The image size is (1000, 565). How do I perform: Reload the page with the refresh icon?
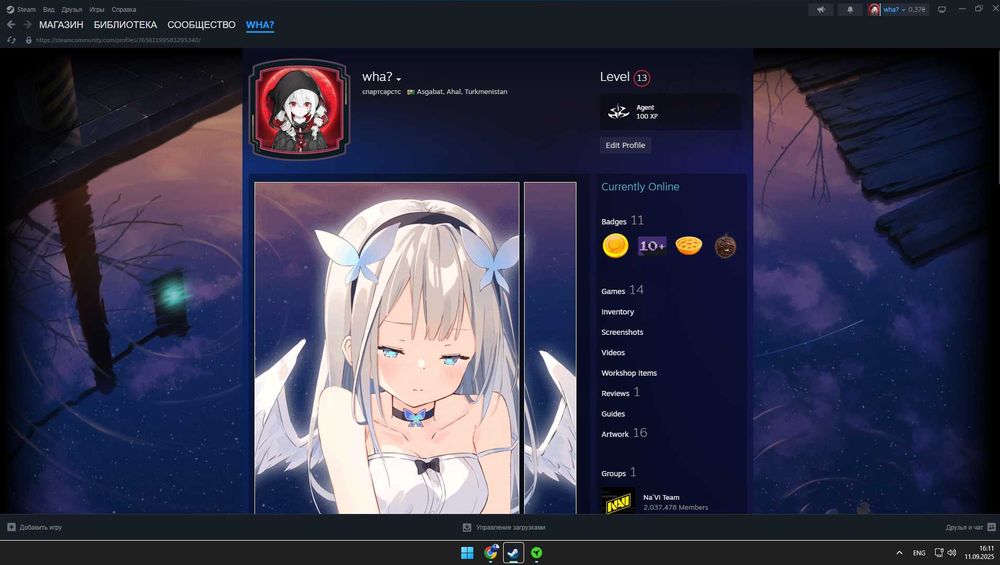11,40
